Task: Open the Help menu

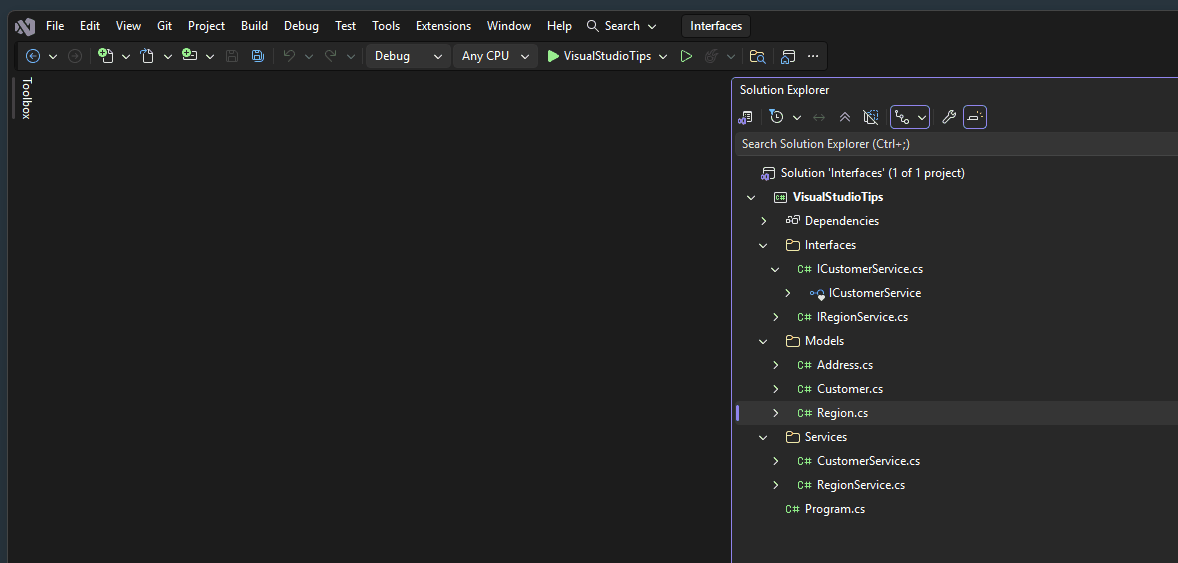Action: (559, 26)
